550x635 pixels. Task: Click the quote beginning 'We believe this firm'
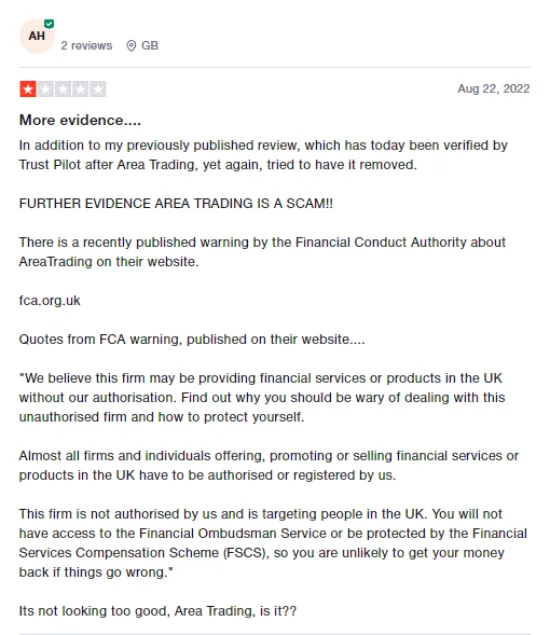262,397
